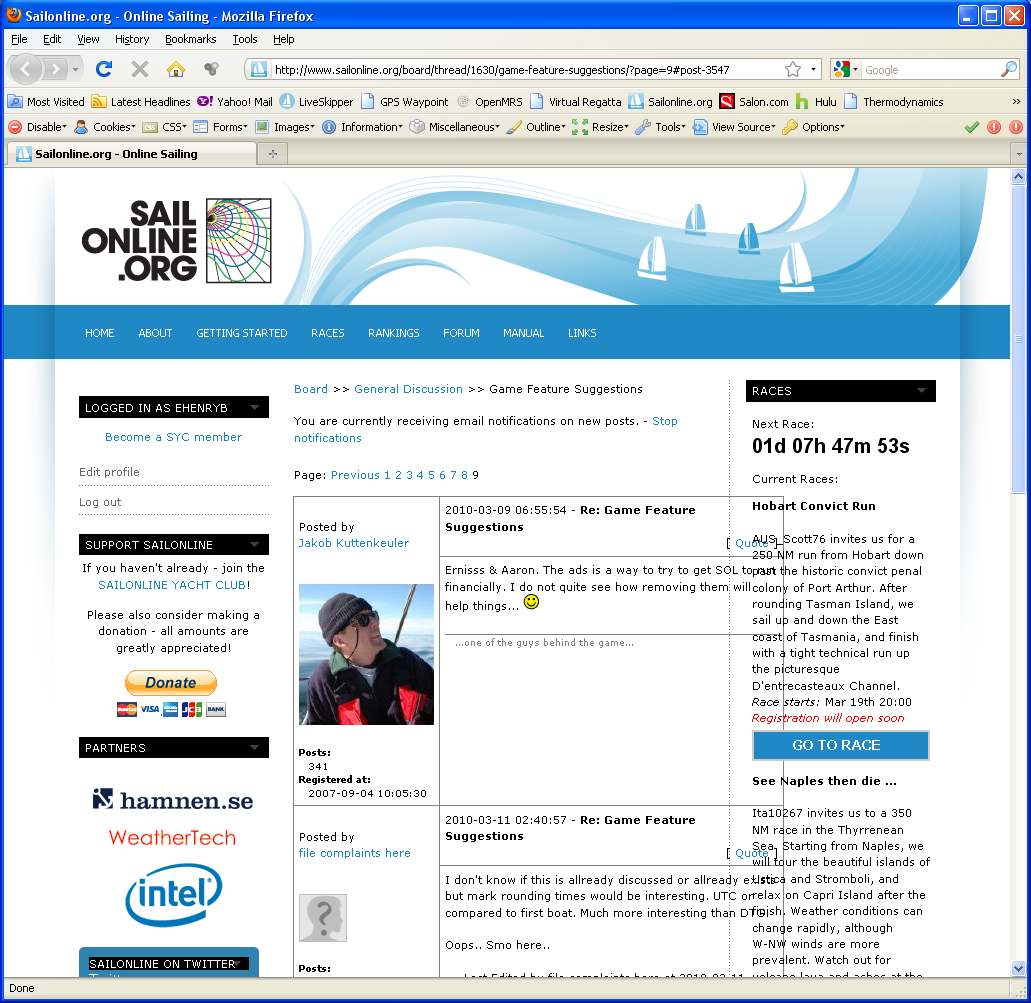Open the CSS developer toolbar menu
This screenshot has width=1031, height=1003.
[x=164, y=127]
